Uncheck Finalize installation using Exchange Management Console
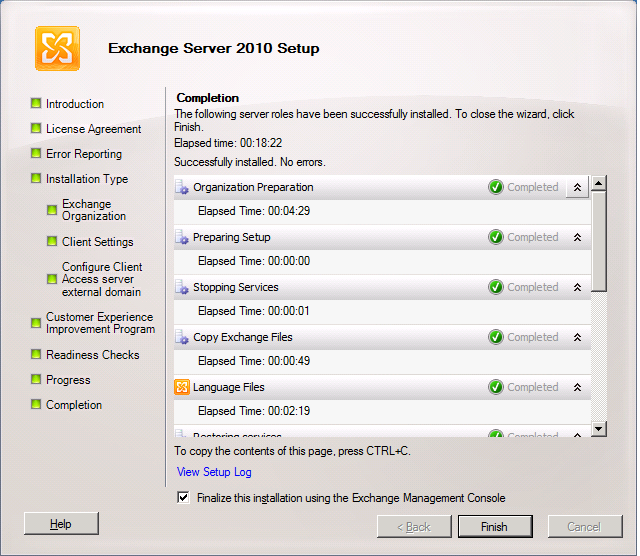The image size is (640, 556). pyautogui.click(x=182, y=498)
